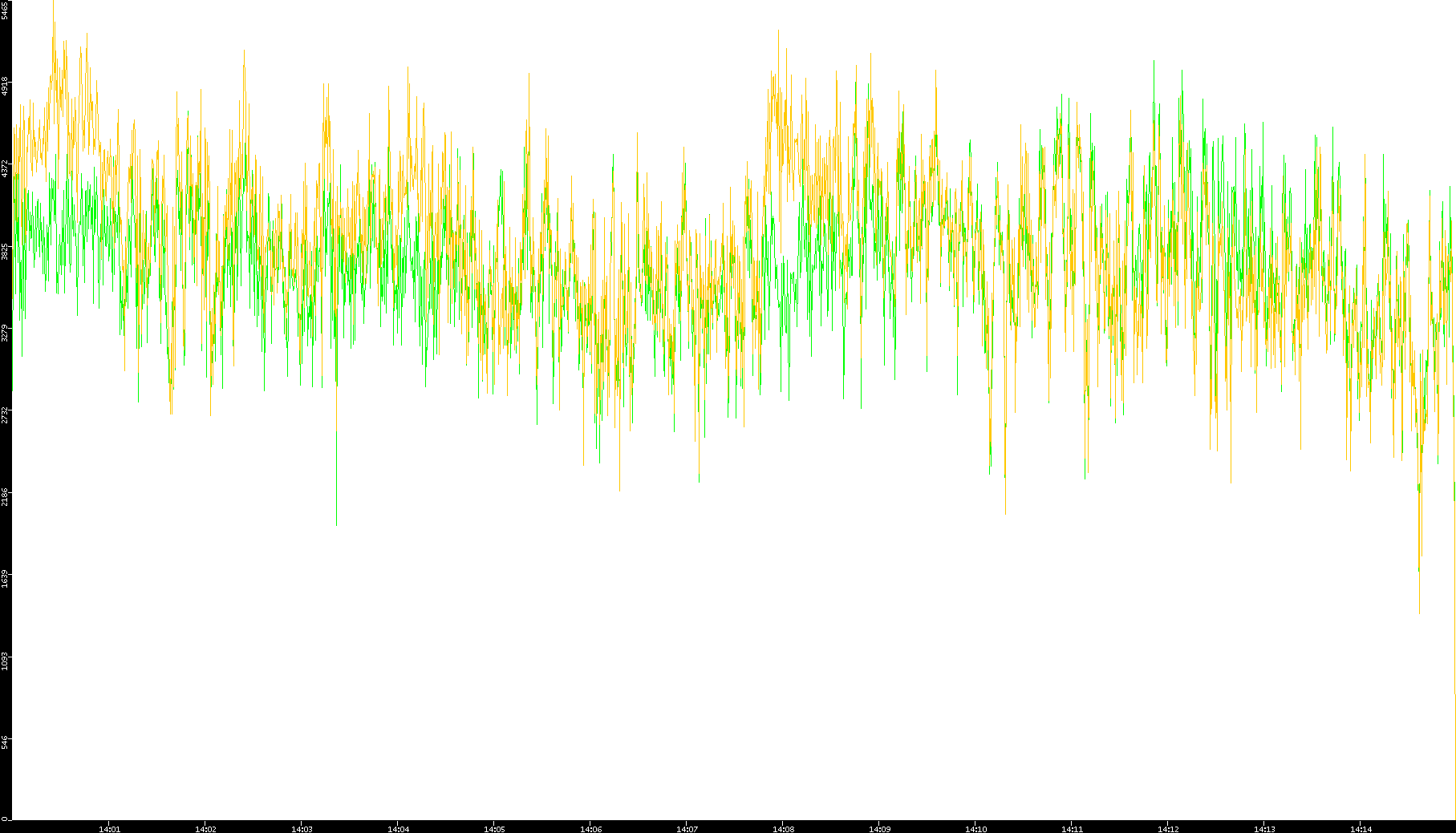
Task: Pick the 14:04 time axis label
Action: tap(398, 829)
